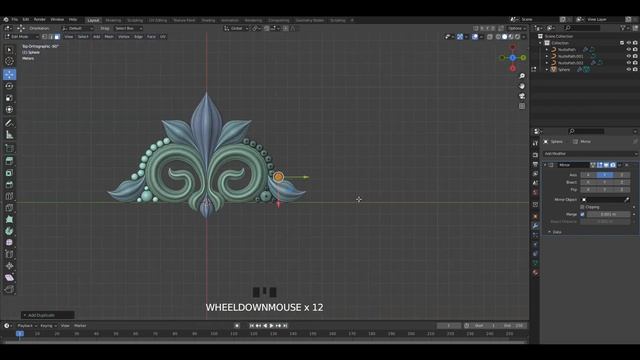
Task: Hide Collection with its eye icon
Action: coord(629,43)
